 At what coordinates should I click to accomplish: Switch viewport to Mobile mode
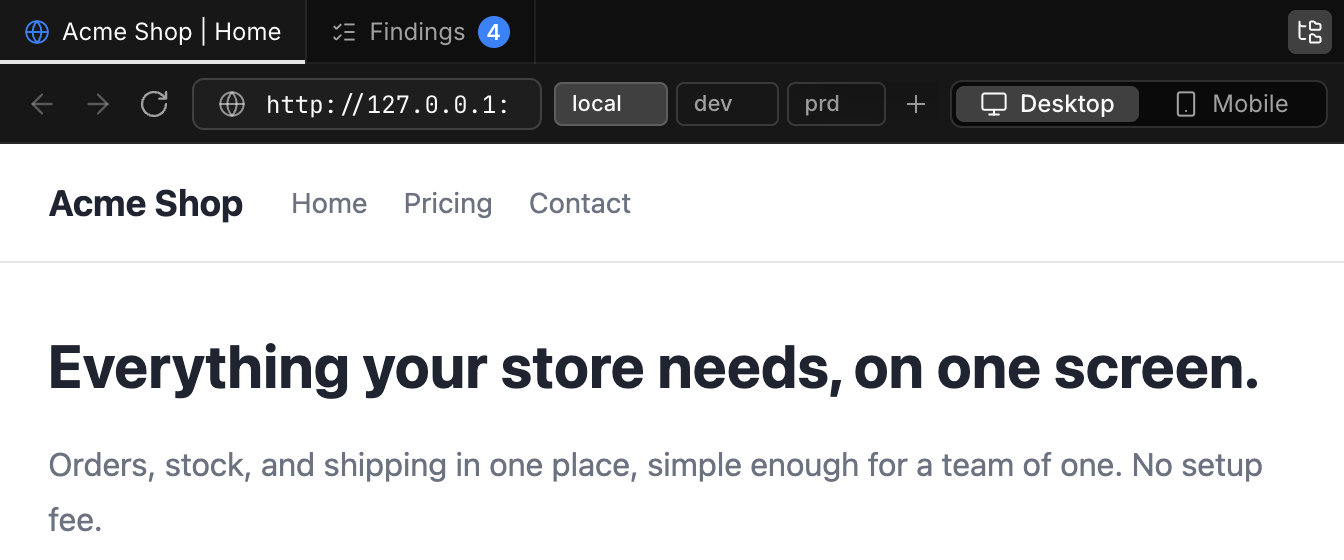tap(1232, 104)
